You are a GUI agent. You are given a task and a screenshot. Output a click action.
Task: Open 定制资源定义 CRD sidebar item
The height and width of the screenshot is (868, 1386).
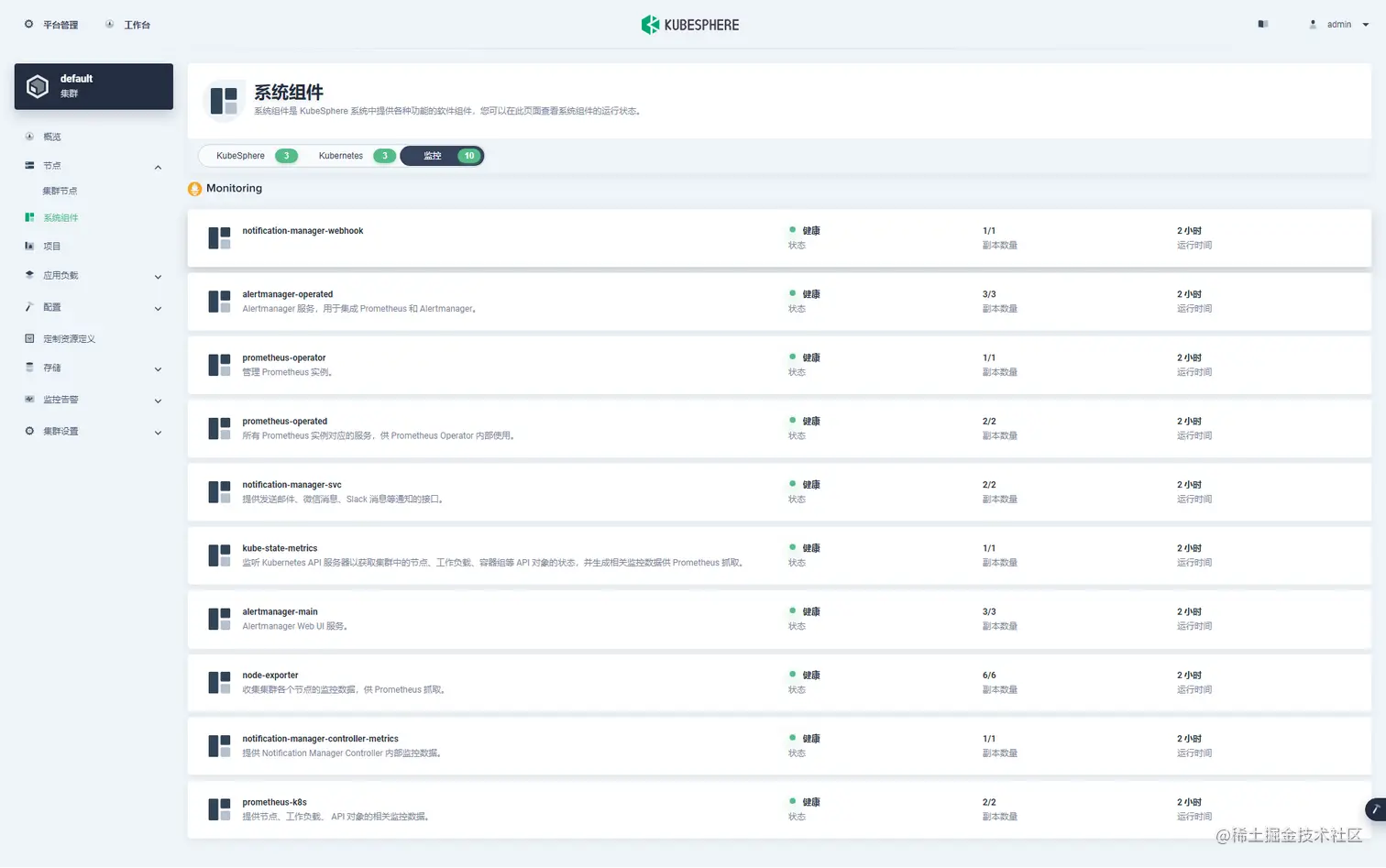tap(69, 338)
